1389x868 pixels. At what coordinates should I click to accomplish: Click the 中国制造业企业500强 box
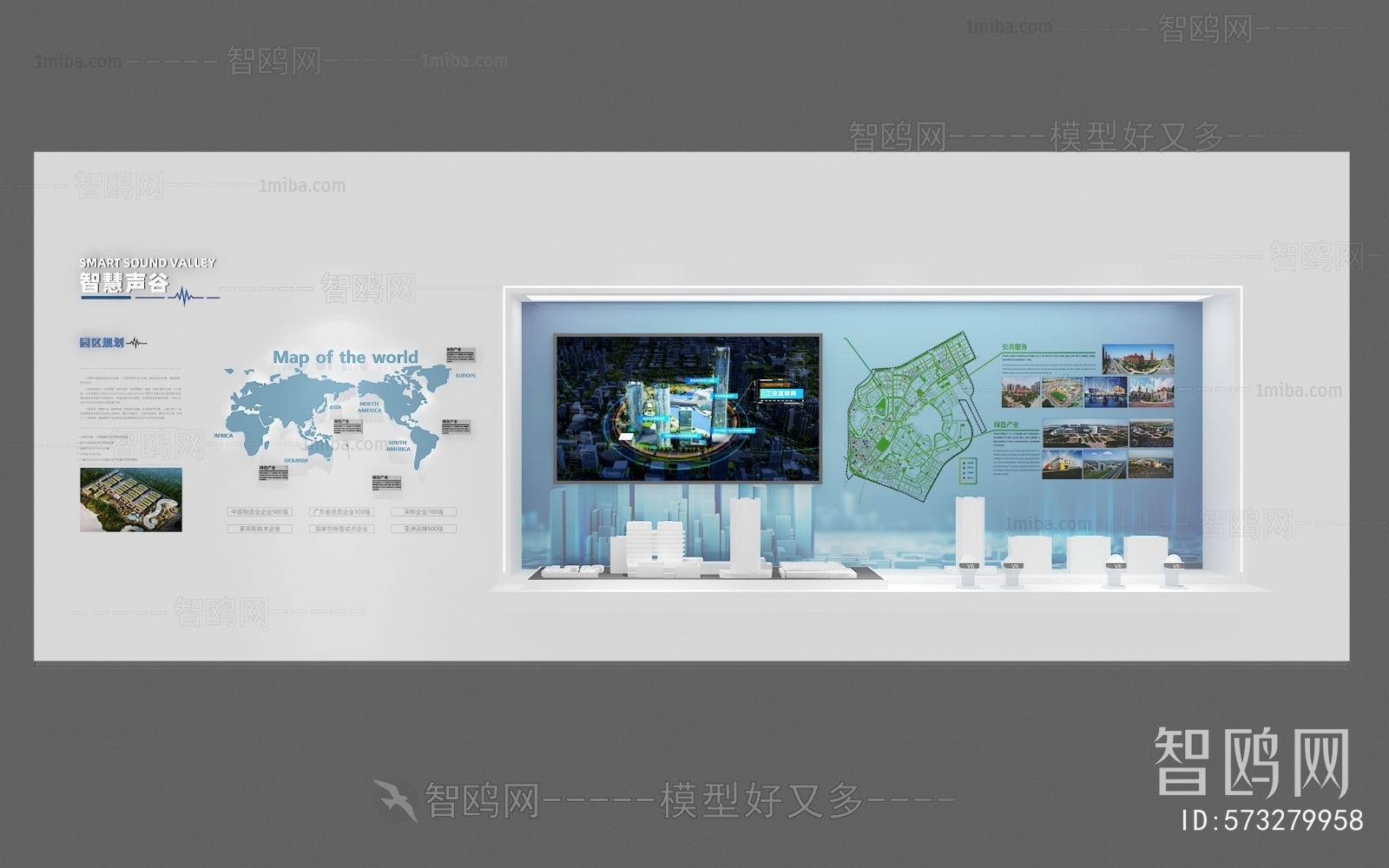click(260, 512)
